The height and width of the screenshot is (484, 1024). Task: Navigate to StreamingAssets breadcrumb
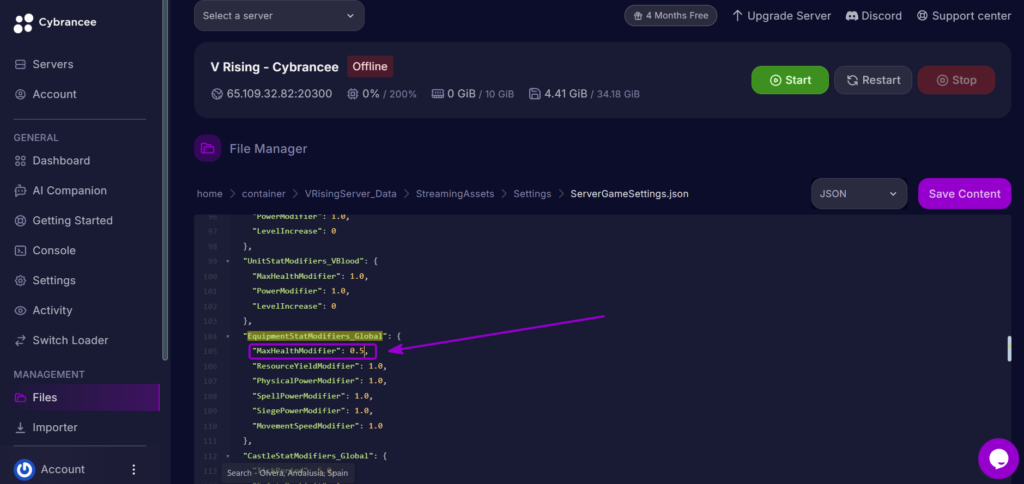tap(455, 194)
